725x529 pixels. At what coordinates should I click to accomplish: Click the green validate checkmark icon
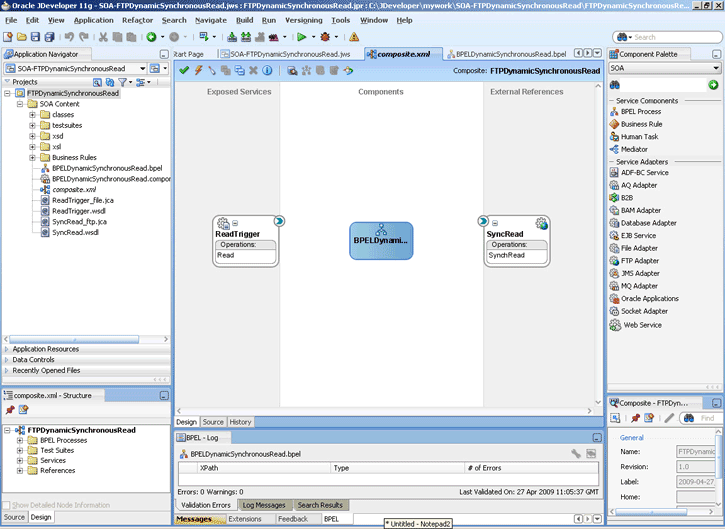click(x=184, y=70)
